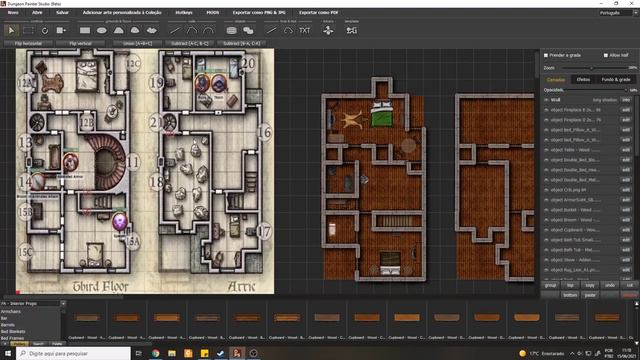640x360 pixels.
Task: Select the object Bath Tub Small layer row
Action: (x=587, y=240)
